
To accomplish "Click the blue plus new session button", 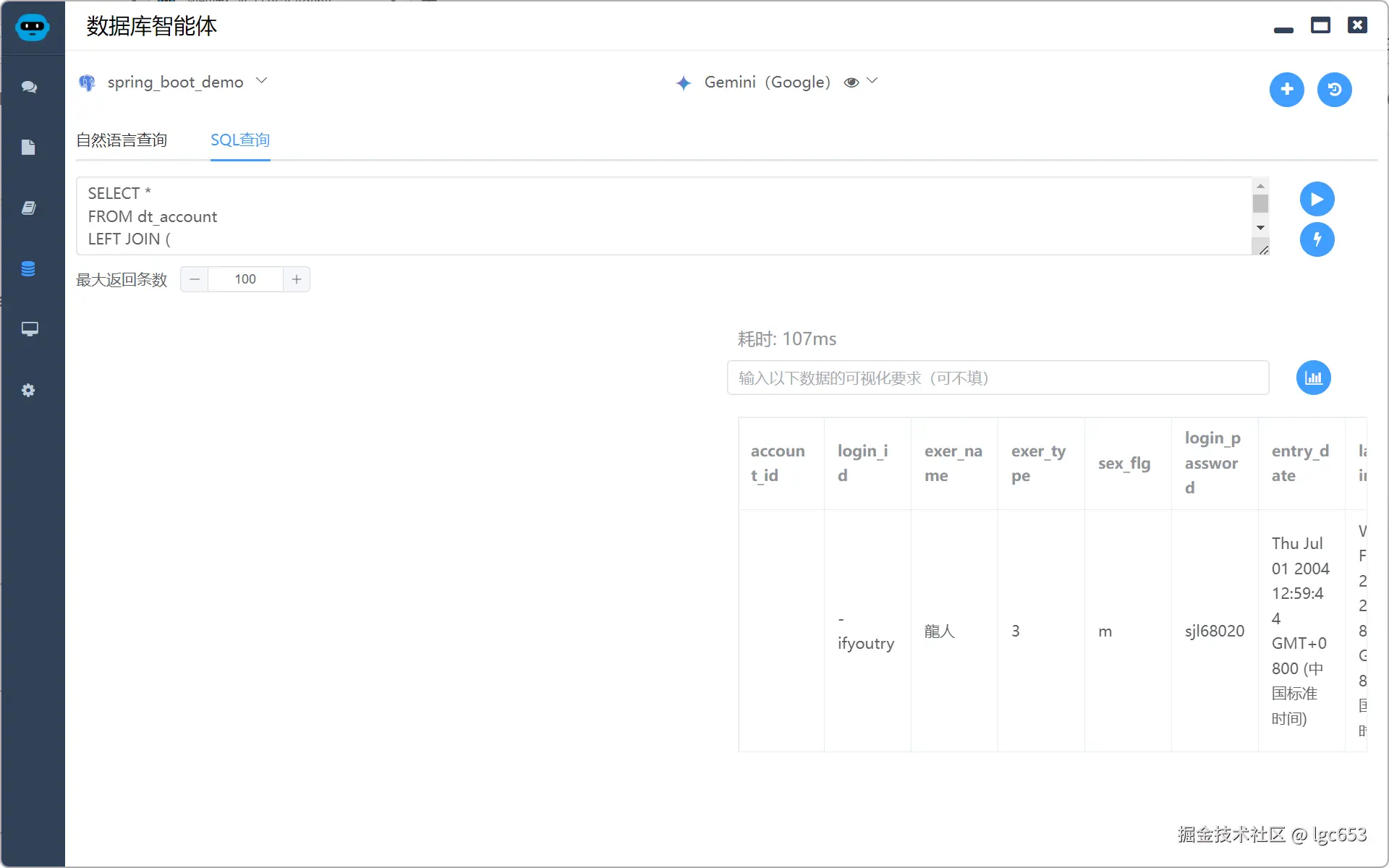I will [1286, 90].
